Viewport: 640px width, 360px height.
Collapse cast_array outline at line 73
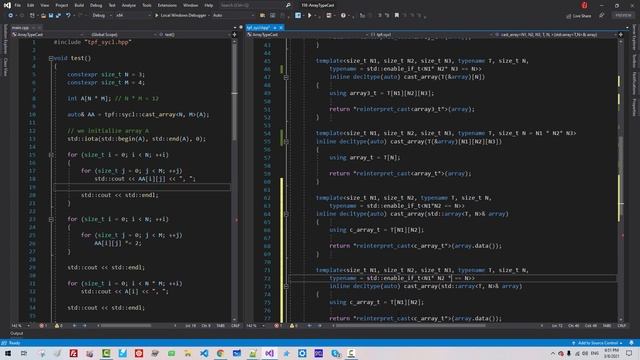286,286
